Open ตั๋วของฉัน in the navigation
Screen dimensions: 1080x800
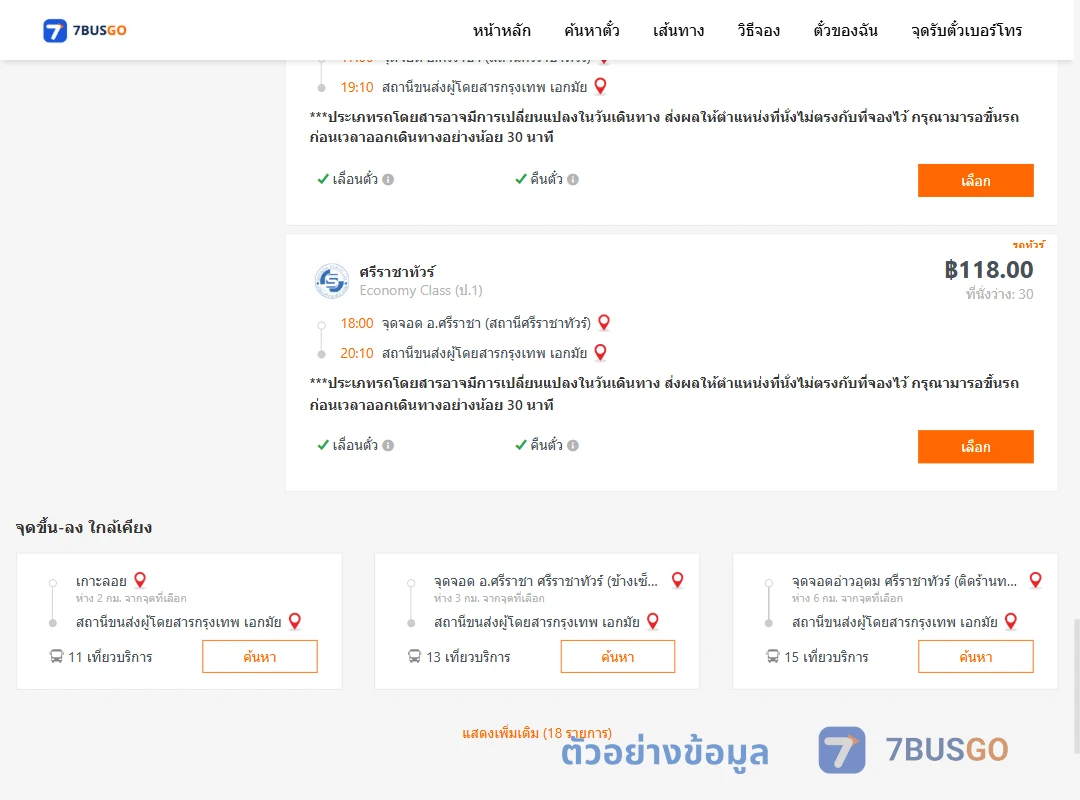[x=845, y=30]
